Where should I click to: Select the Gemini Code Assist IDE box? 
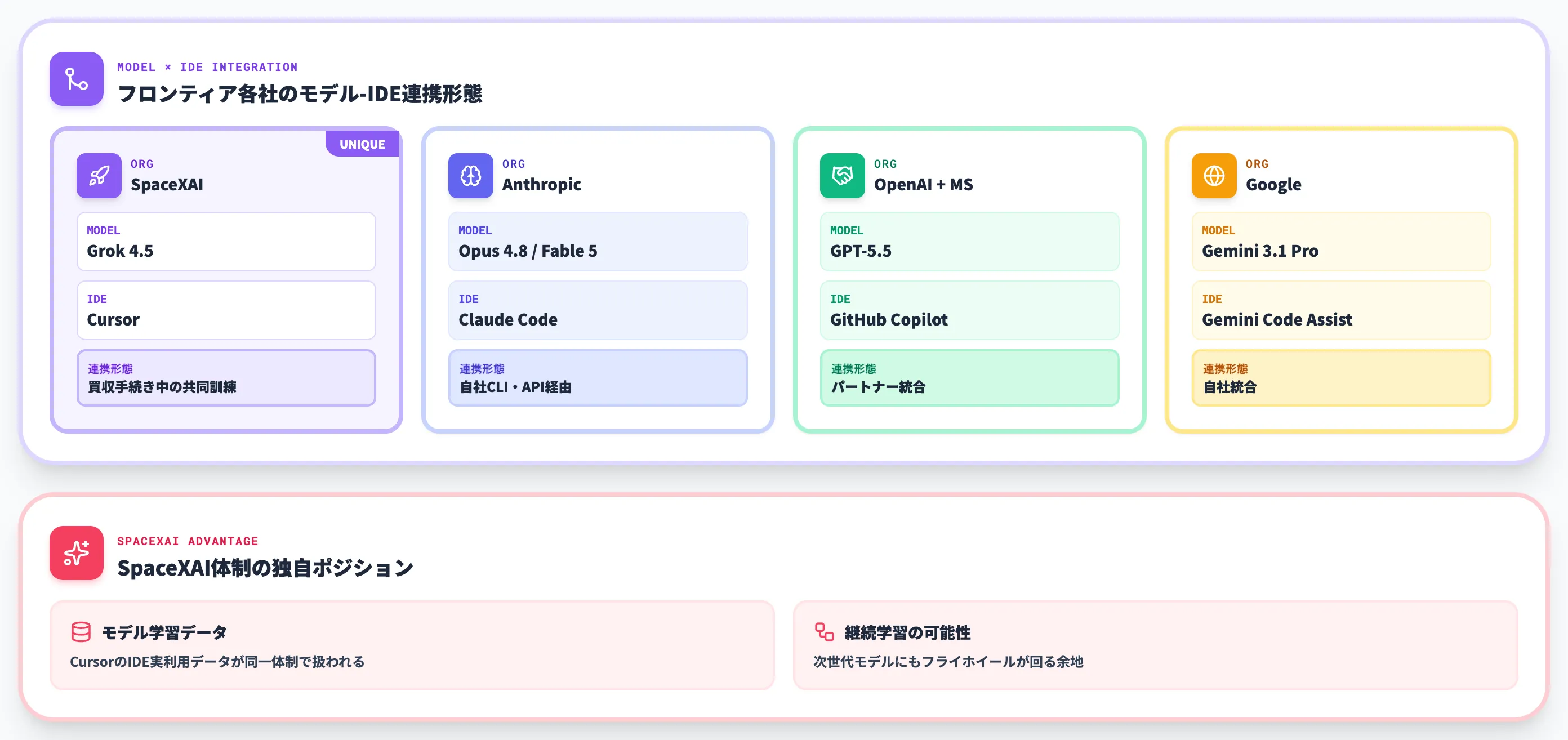coord(1342,310)
